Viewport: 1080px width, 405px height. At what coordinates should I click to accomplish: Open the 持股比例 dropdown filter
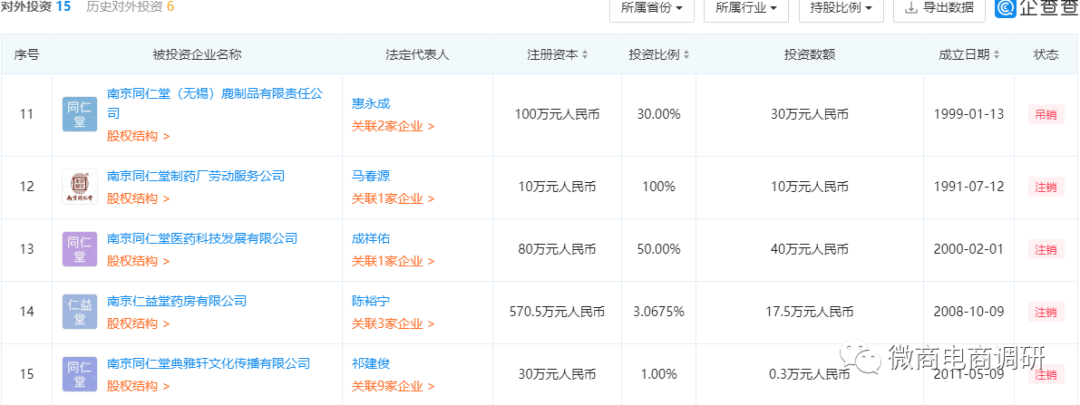click(841, 8)
